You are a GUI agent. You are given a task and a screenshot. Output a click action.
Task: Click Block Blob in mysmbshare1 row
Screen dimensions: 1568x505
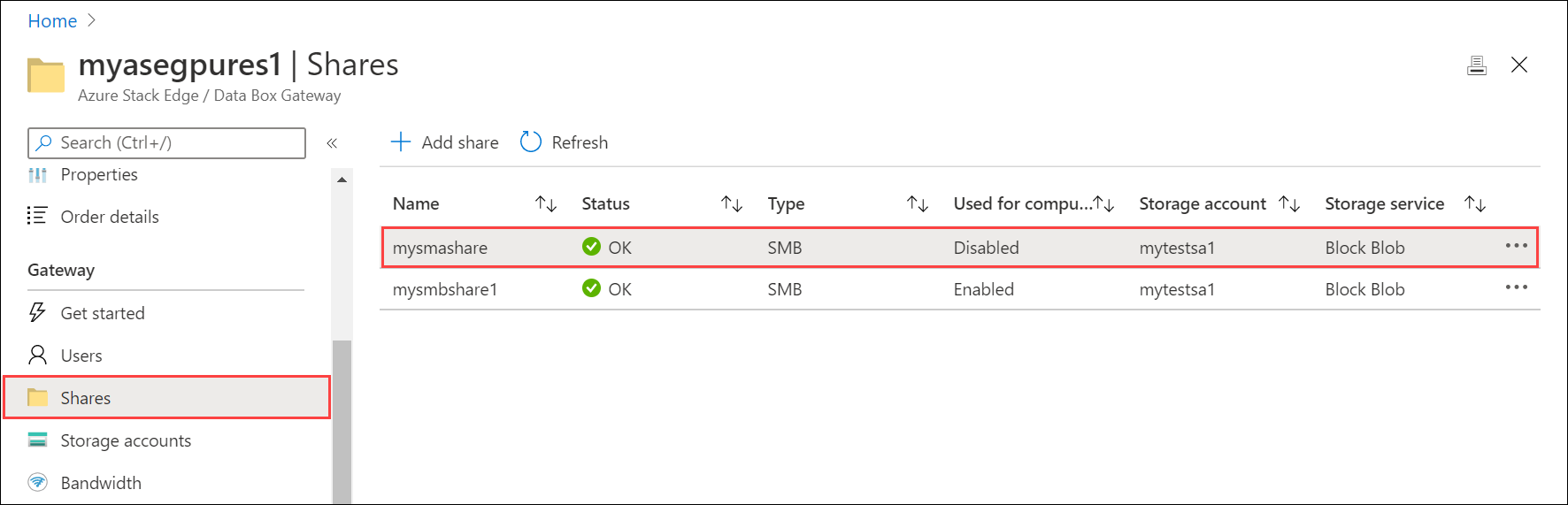click(x=1364, y=289)
